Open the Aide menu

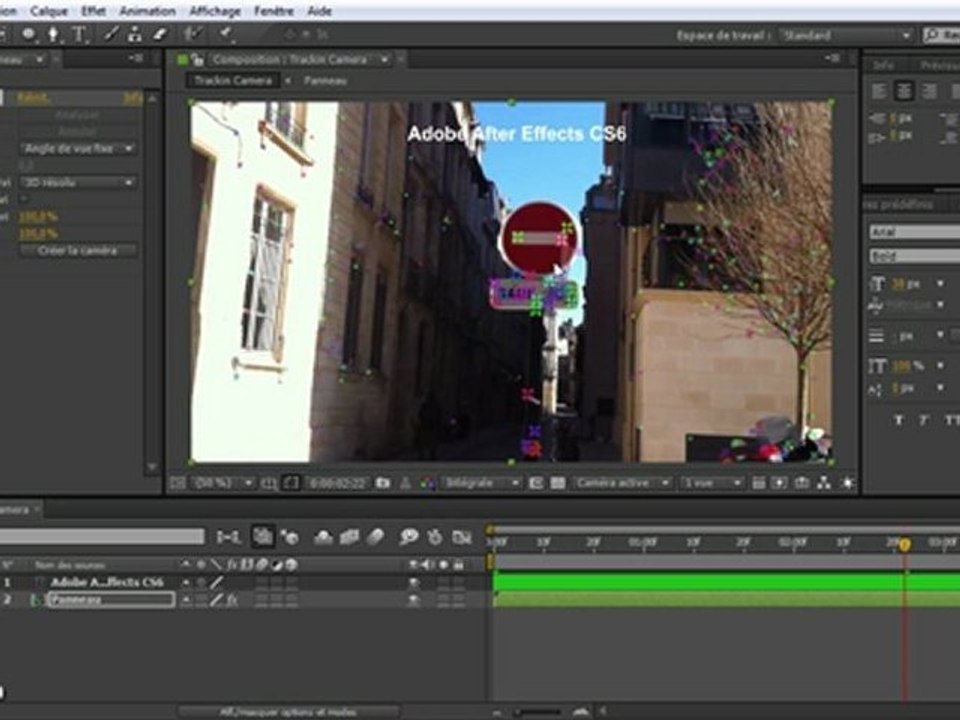click(x=319, y=11)
